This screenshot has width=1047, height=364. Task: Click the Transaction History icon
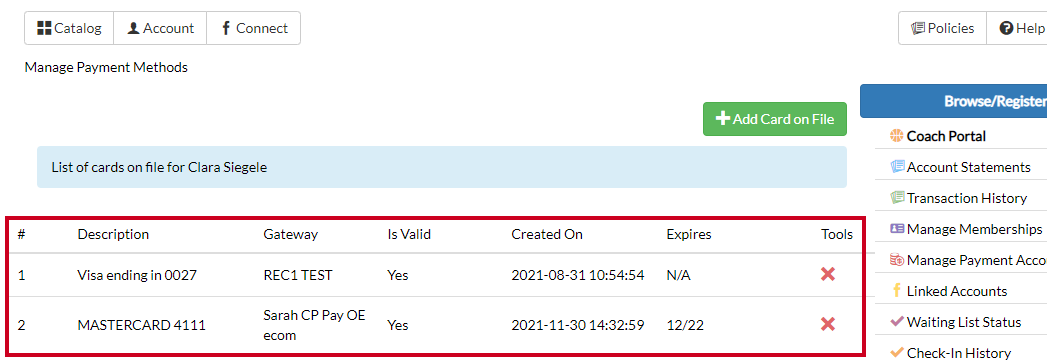897,197
